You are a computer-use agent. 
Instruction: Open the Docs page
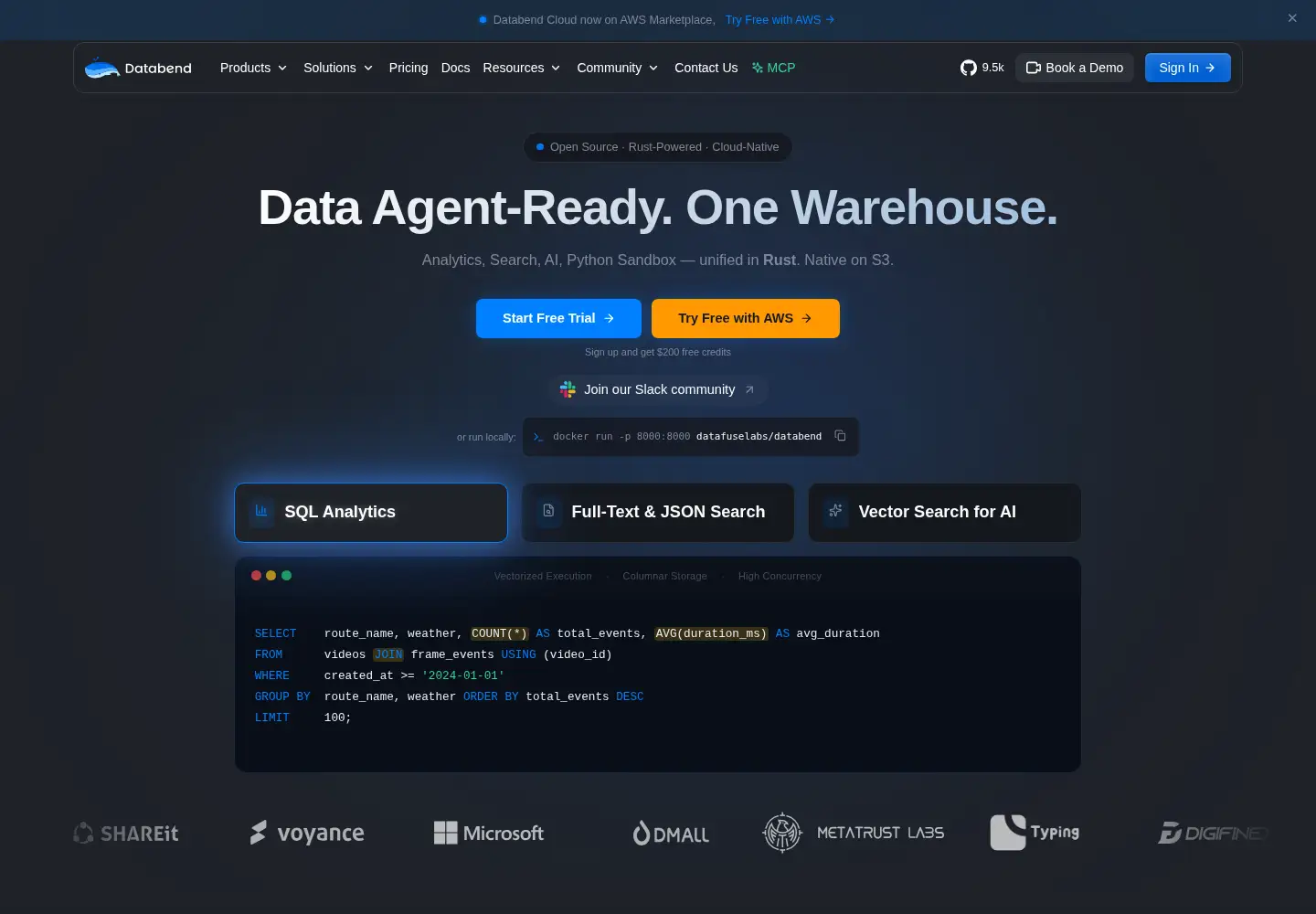pos(455,68)
